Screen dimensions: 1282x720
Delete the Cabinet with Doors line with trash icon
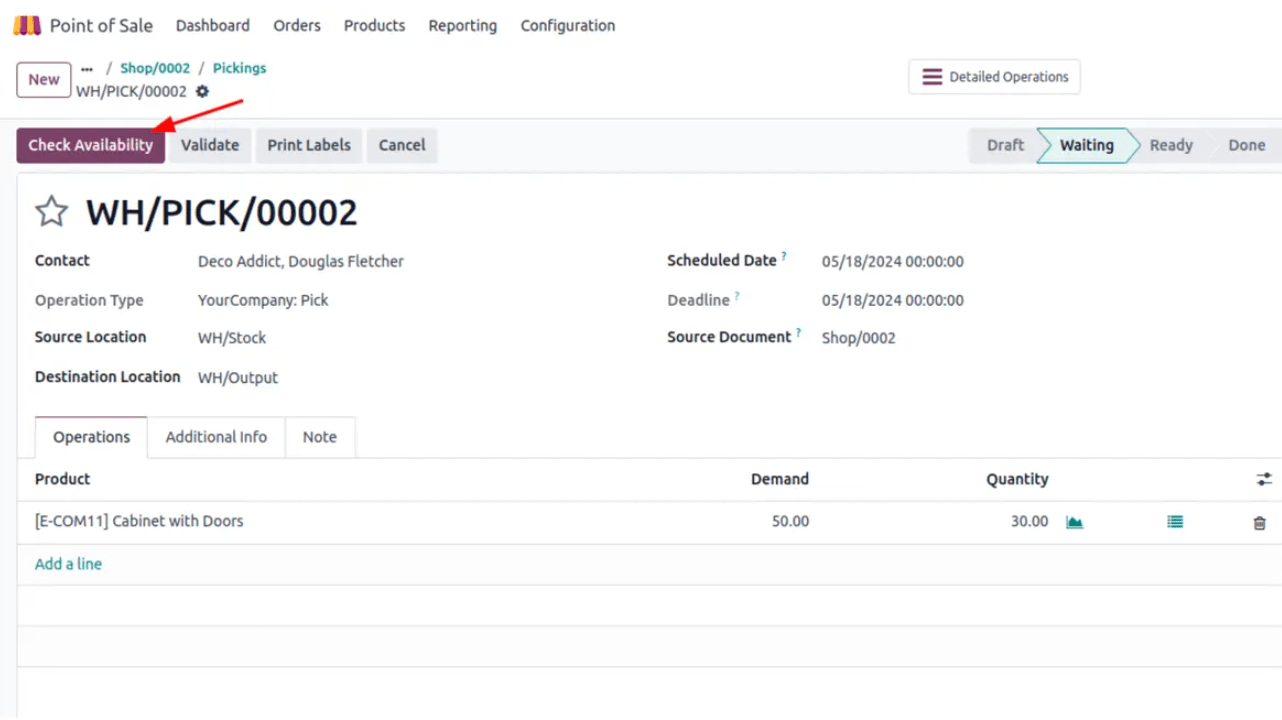[x=1259, y=522]
